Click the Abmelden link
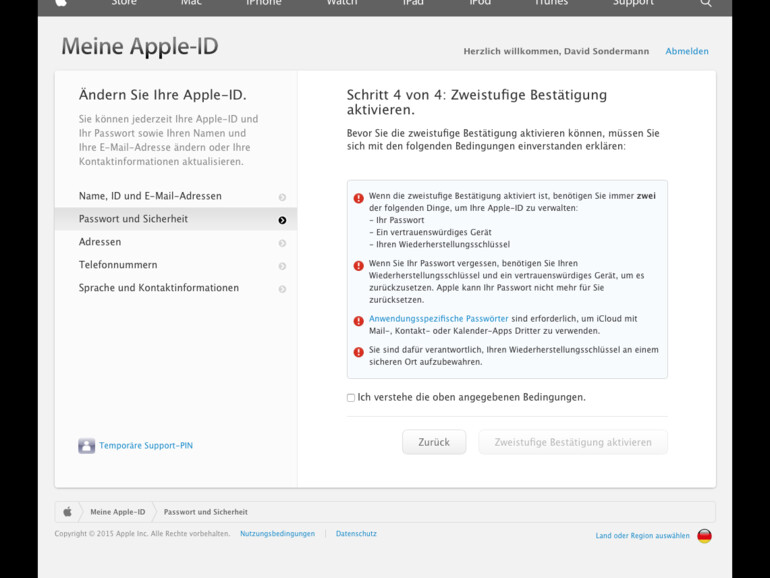770x578 pixels. [687, 51]
